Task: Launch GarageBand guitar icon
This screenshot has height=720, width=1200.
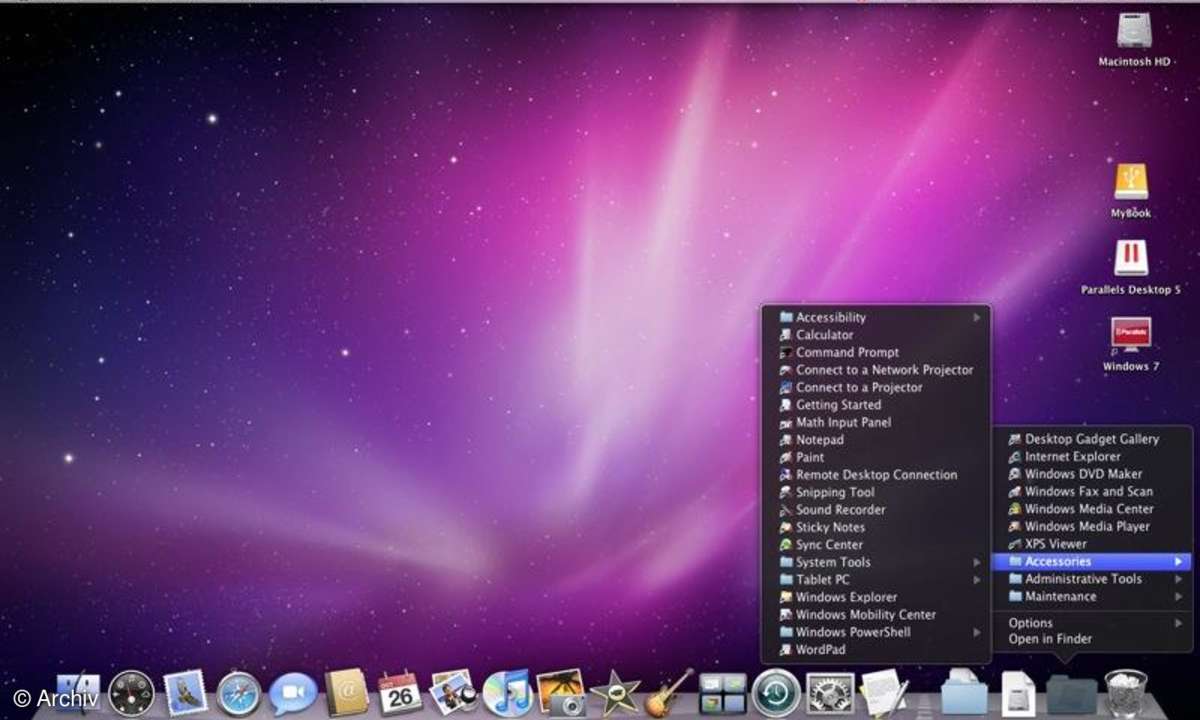Action: (668, 692)
